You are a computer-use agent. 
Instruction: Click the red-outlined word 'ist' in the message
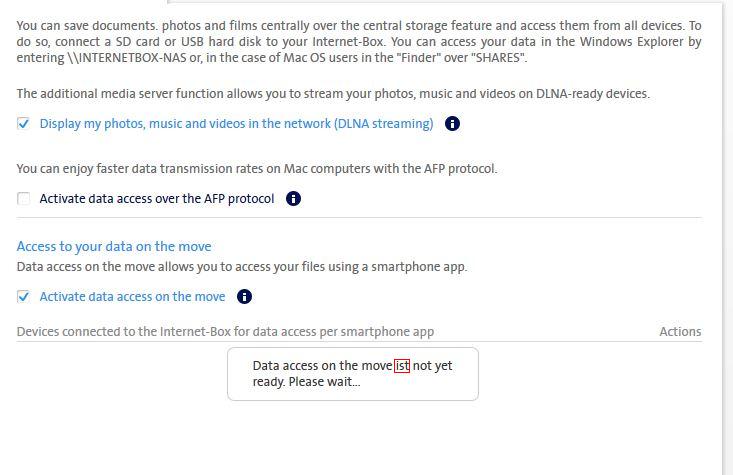402,366
